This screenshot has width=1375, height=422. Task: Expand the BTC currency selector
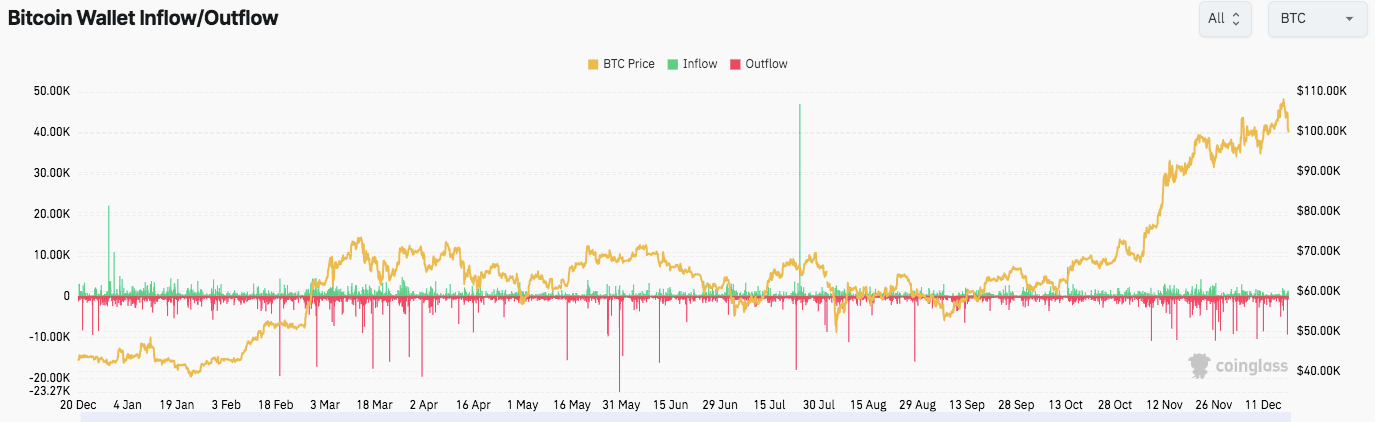pos(1318,18)
